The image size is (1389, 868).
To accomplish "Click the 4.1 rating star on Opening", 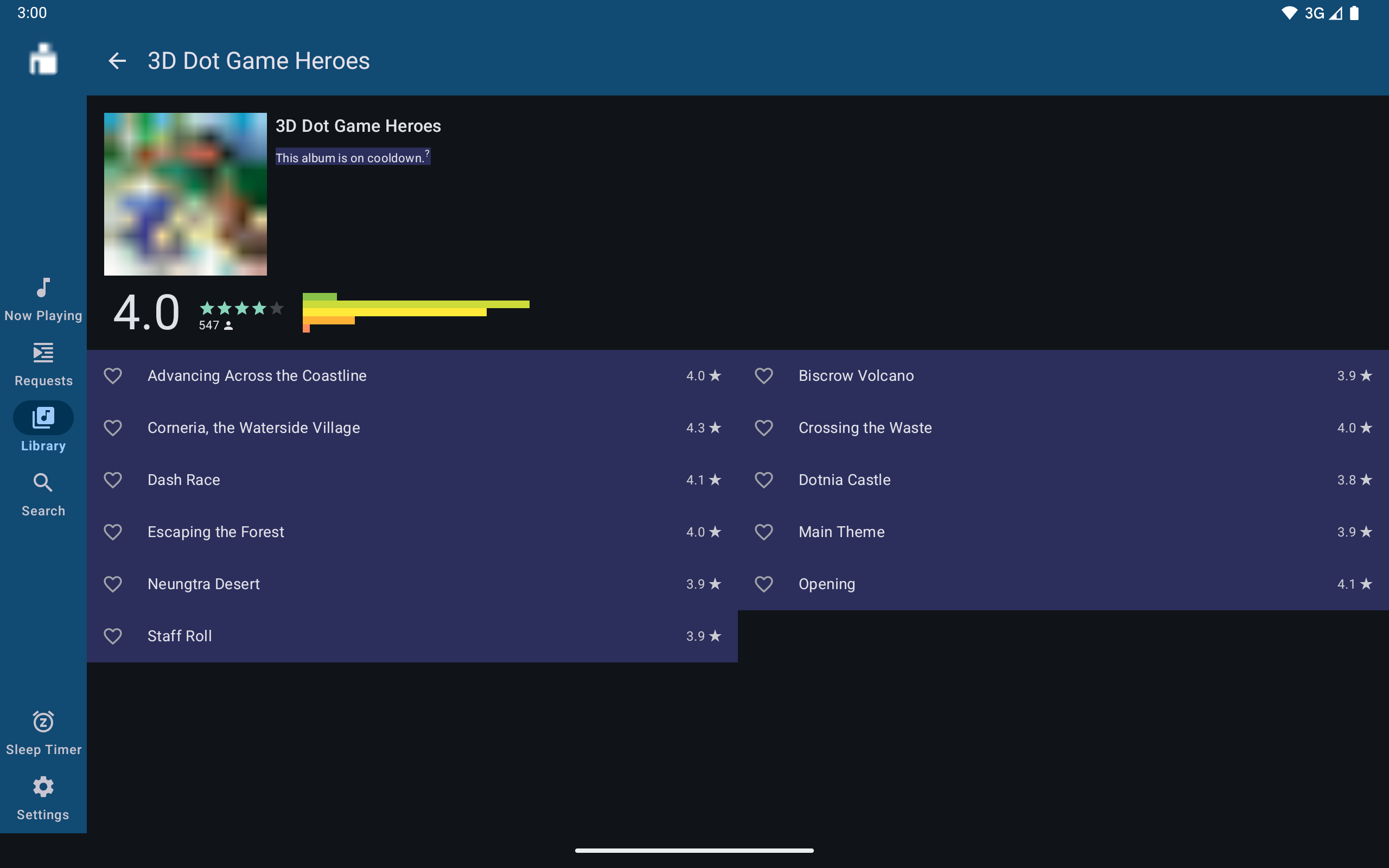I will point(1355,584).
